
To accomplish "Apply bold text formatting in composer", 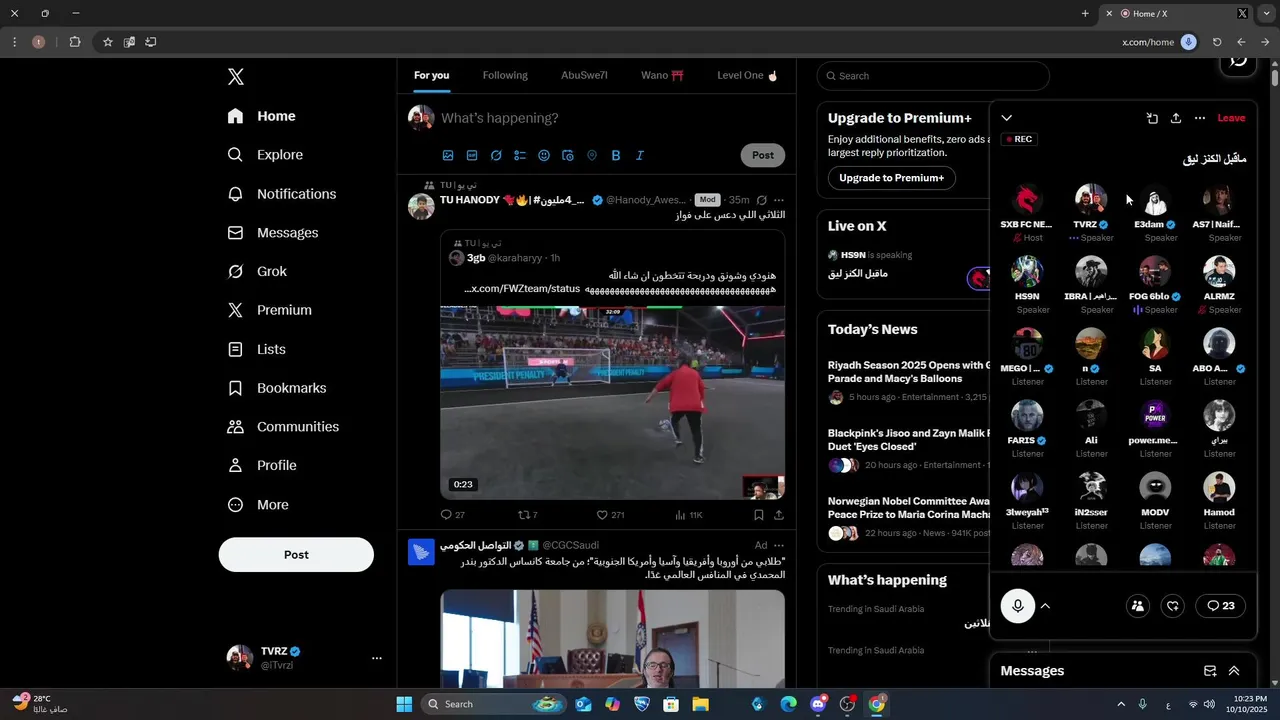I will point(616,155).
